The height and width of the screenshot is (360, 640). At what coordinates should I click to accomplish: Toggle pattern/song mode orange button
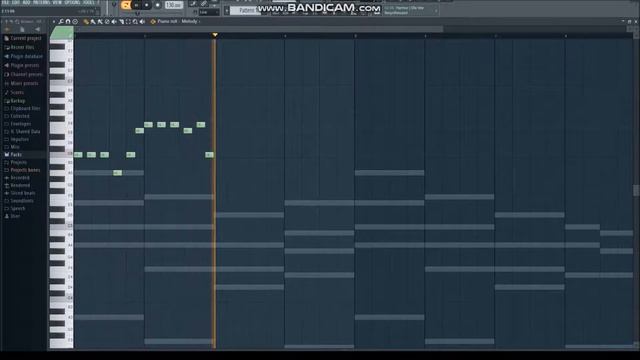point(126,5)
